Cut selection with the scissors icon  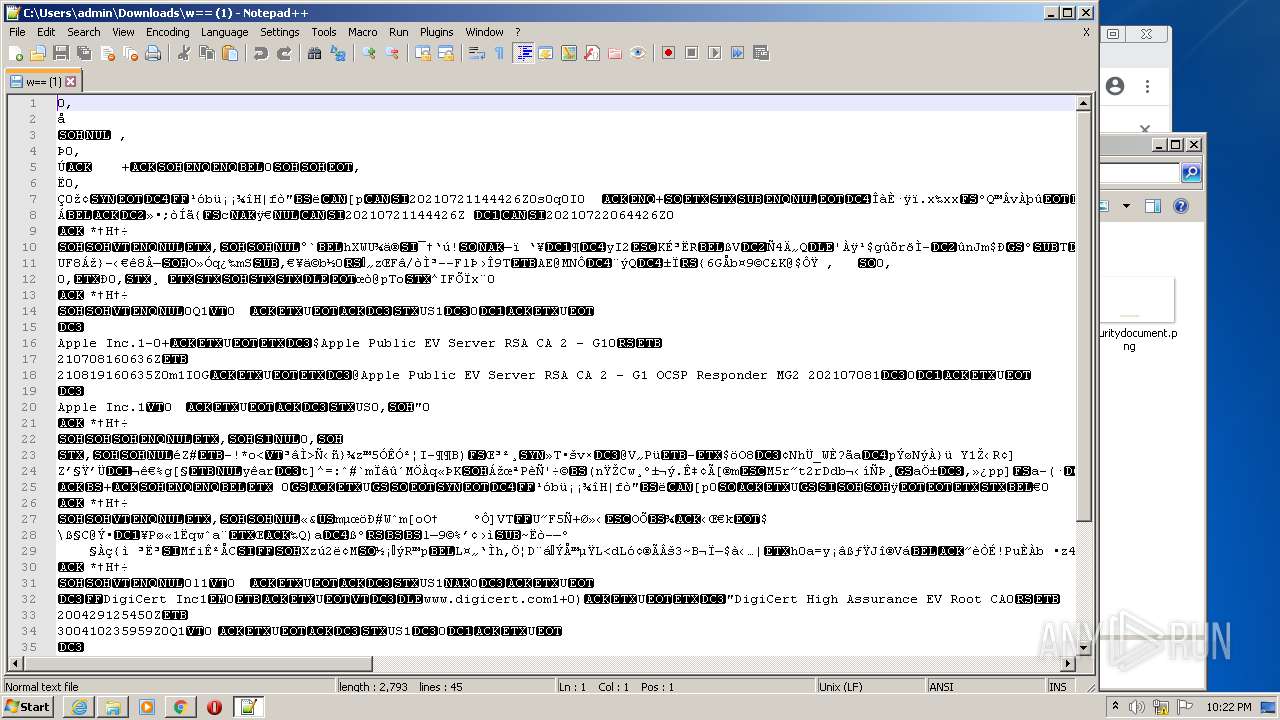pyautogui.click(x=184, y=53)
